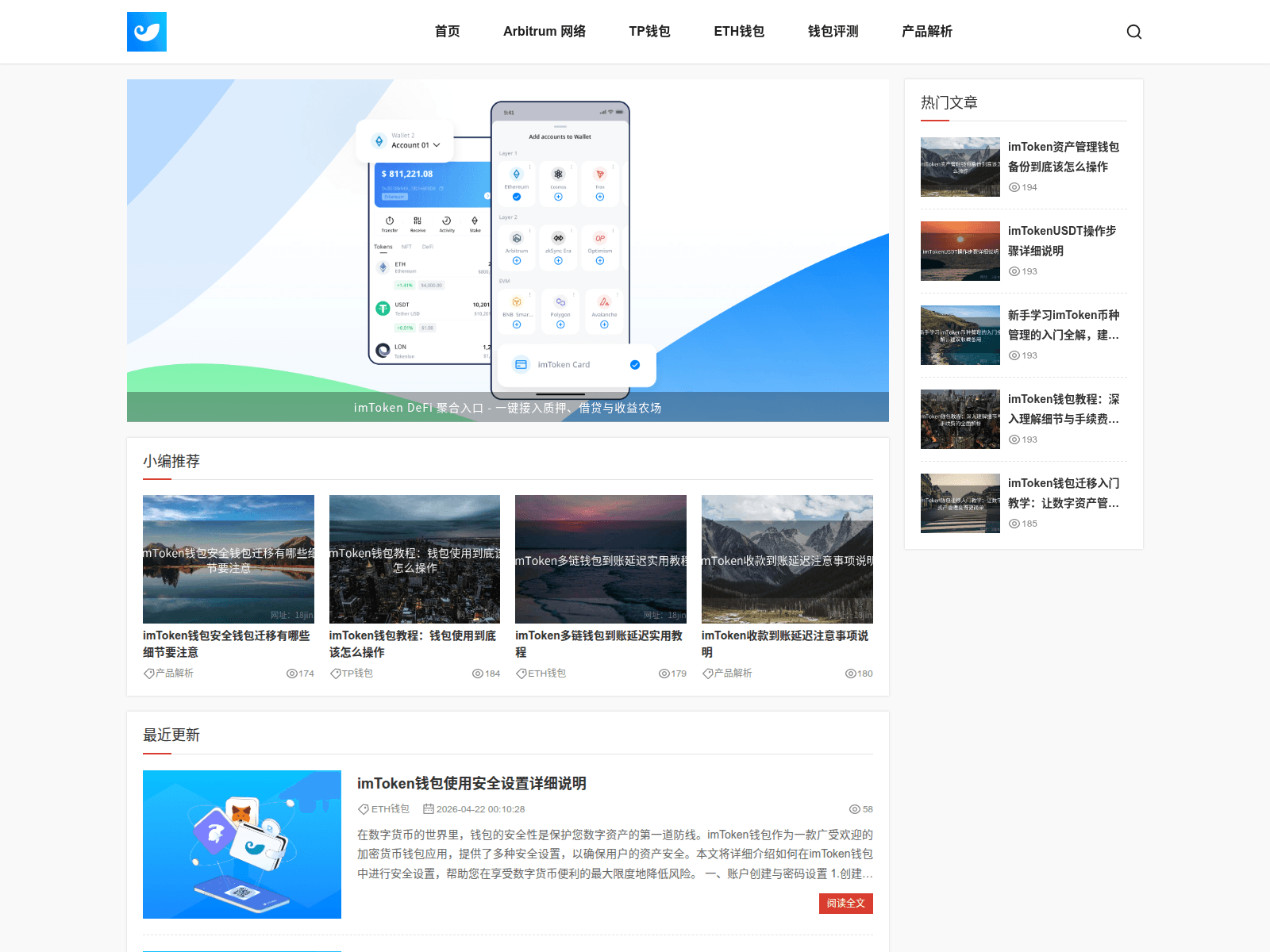Open Arbitrum 网络 navigation menu
1270x952 pixels.
[x=544, y=32]
